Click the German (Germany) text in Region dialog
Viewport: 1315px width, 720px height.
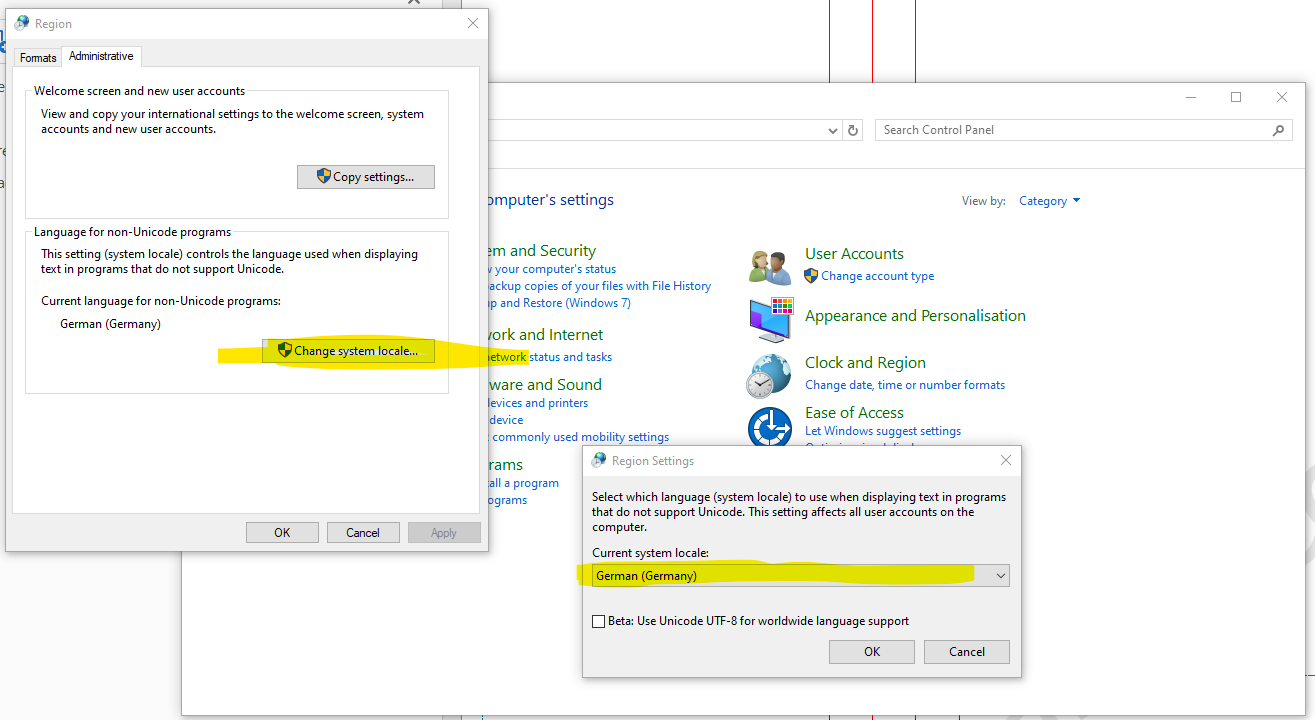(110, 324)
